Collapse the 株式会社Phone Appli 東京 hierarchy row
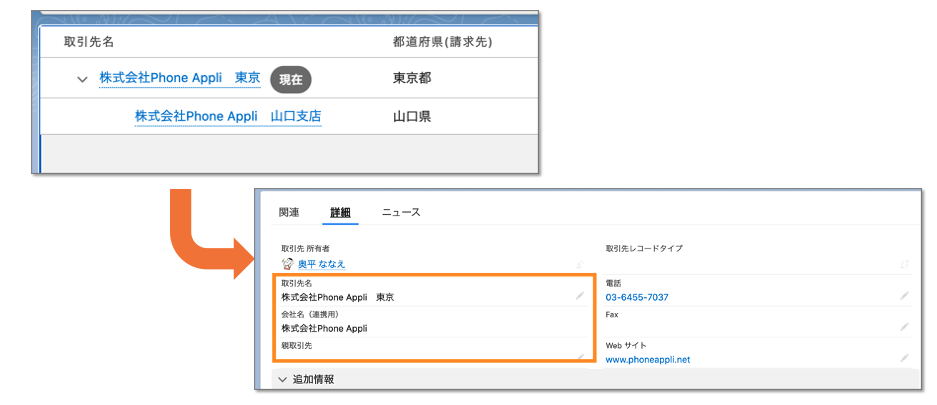The width and height of the screenshot is (937, 405). pos(82,79)
